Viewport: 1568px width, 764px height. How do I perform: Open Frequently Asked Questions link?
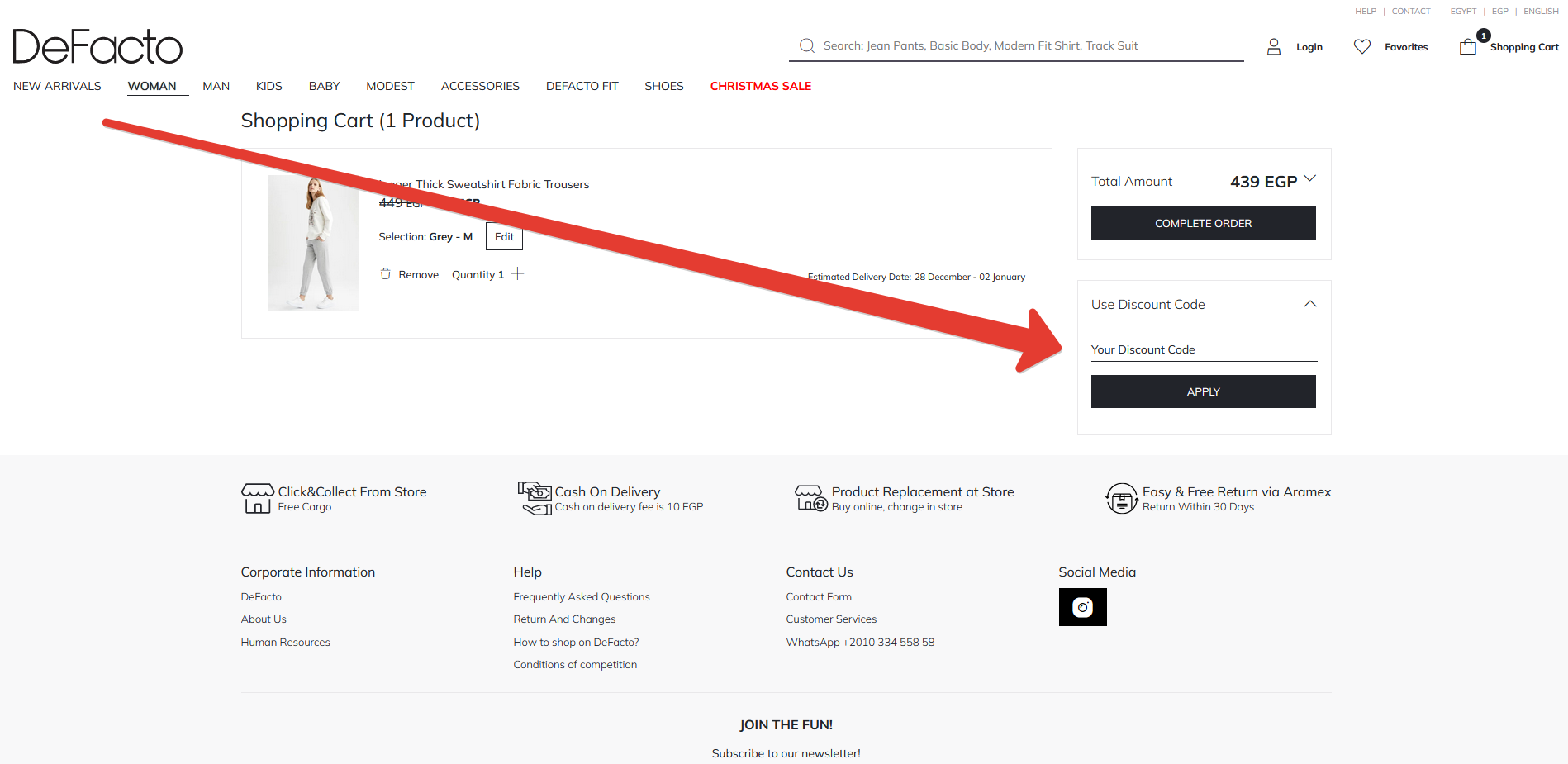coord(582,596)
